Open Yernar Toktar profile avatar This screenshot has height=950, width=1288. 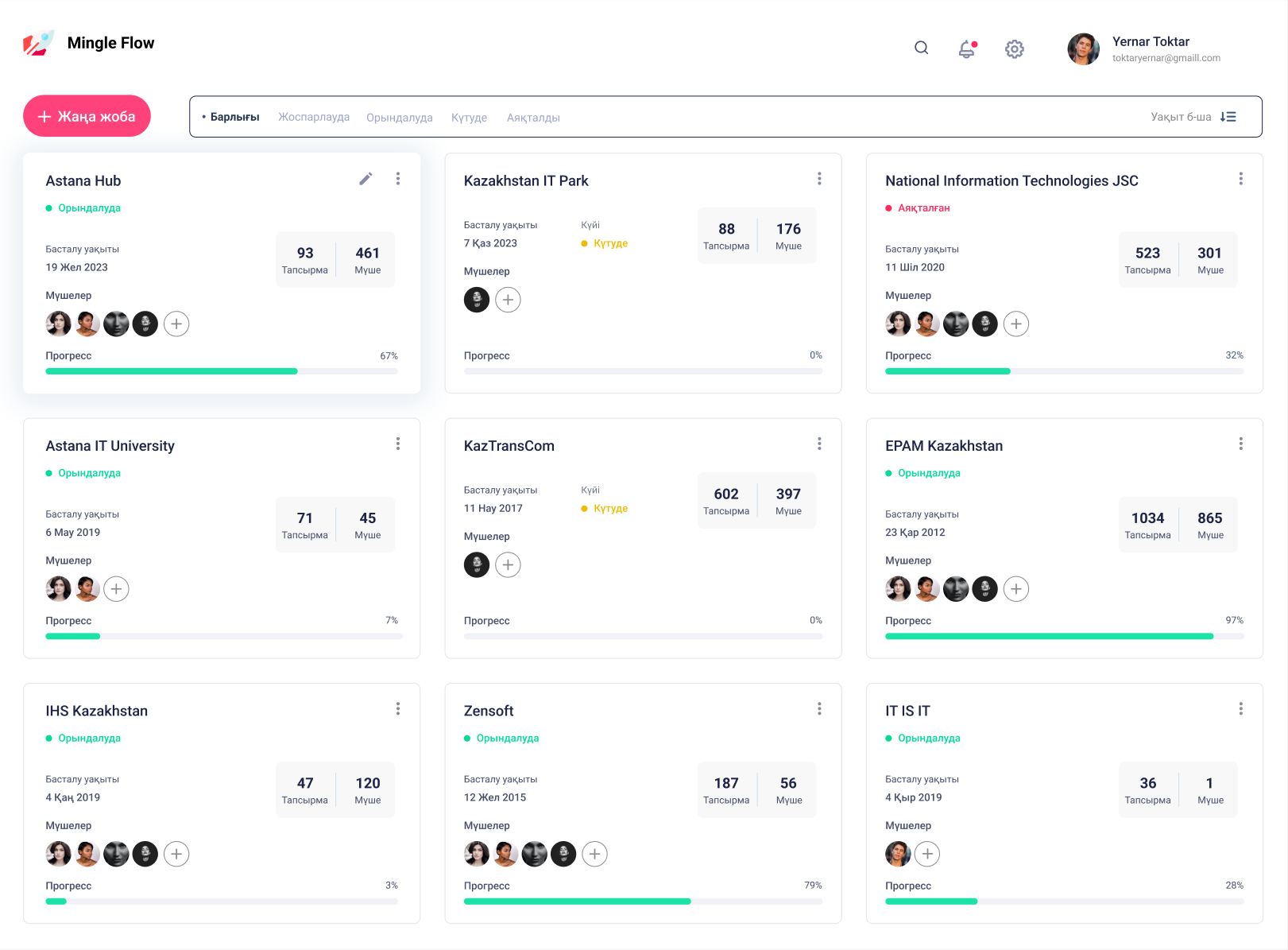coord(1083,48)
